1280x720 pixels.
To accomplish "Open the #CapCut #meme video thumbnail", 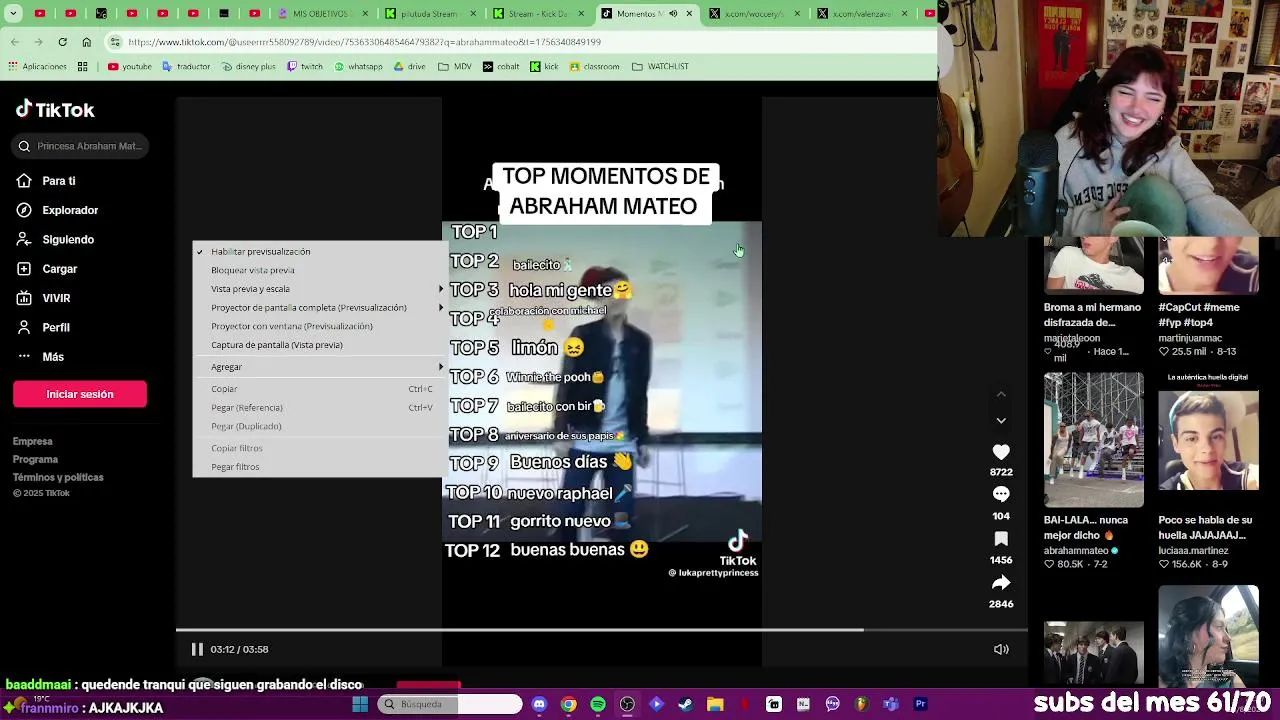I will click(1208, 265).
